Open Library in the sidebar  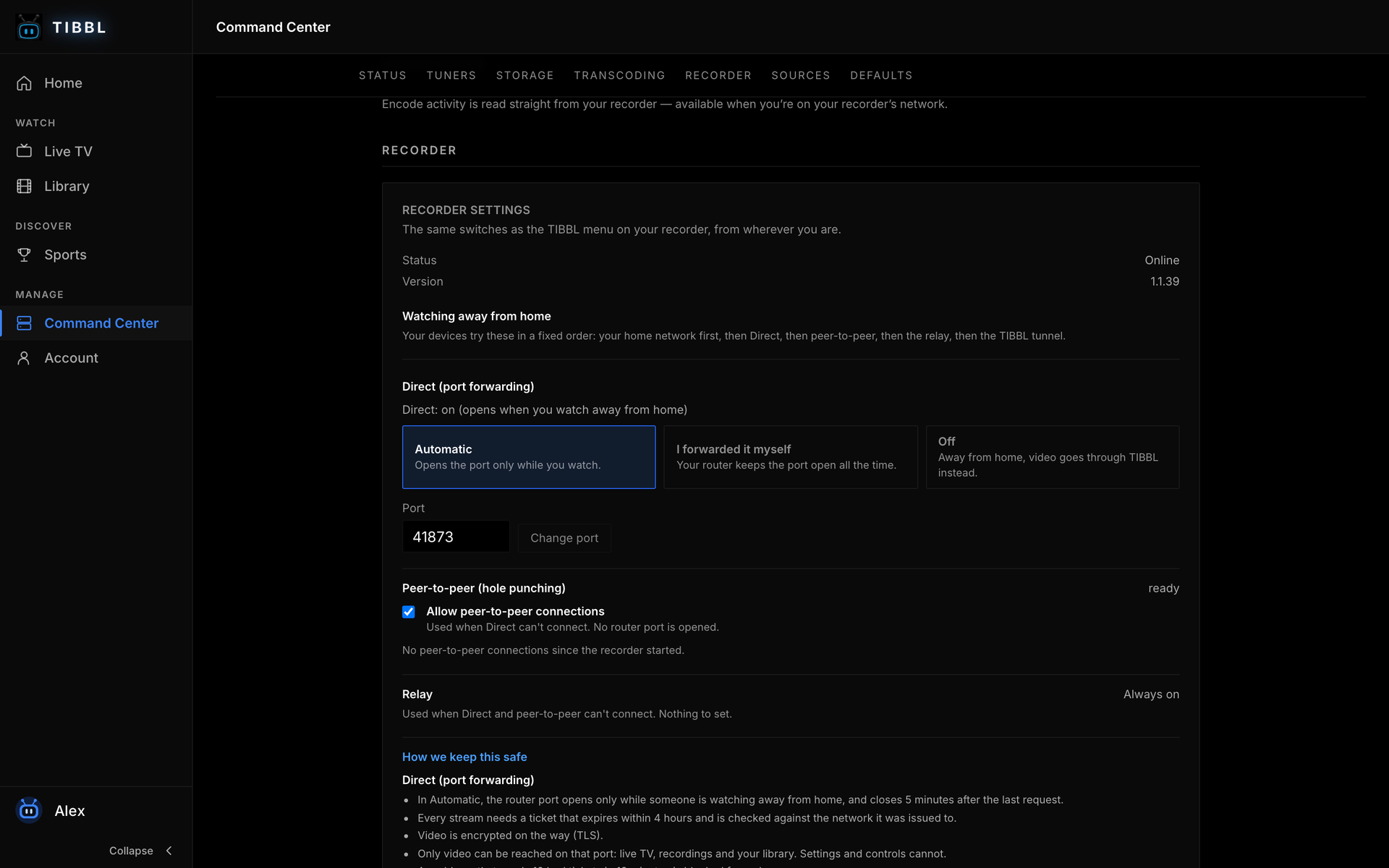click(x=67, y=186)
